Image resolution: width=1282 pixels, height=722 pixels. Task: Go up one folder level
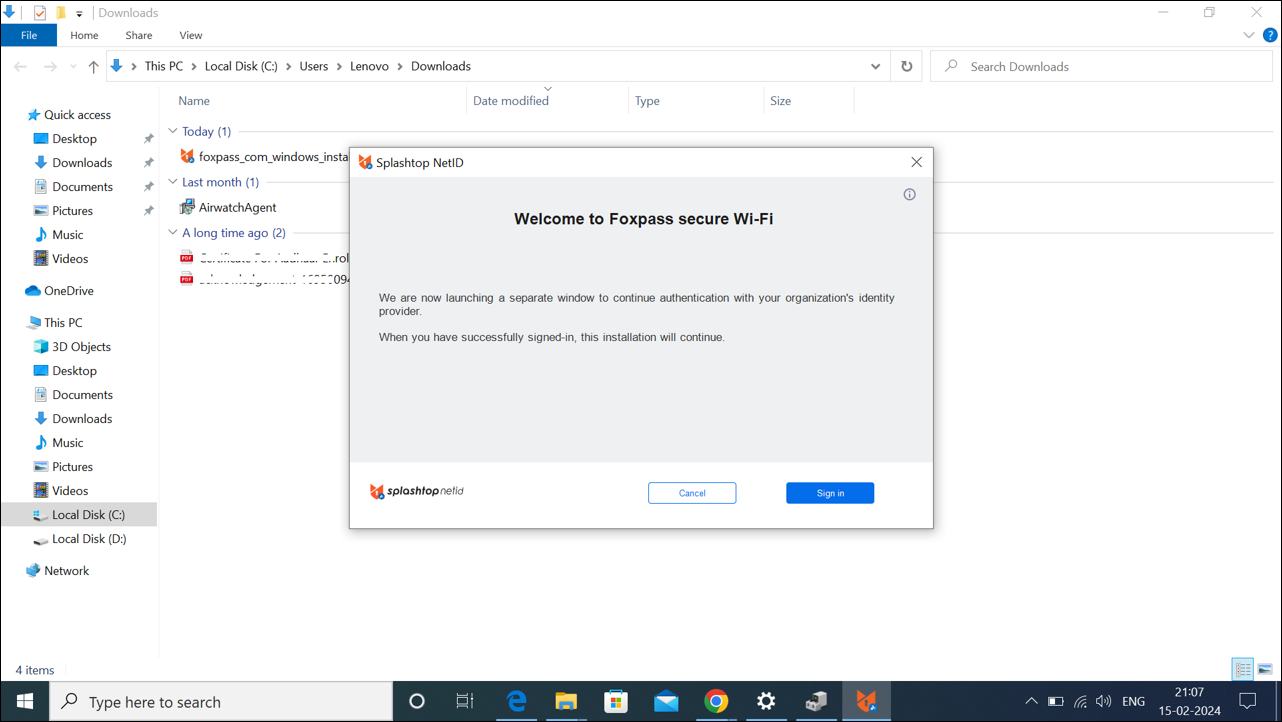point(93,66)
